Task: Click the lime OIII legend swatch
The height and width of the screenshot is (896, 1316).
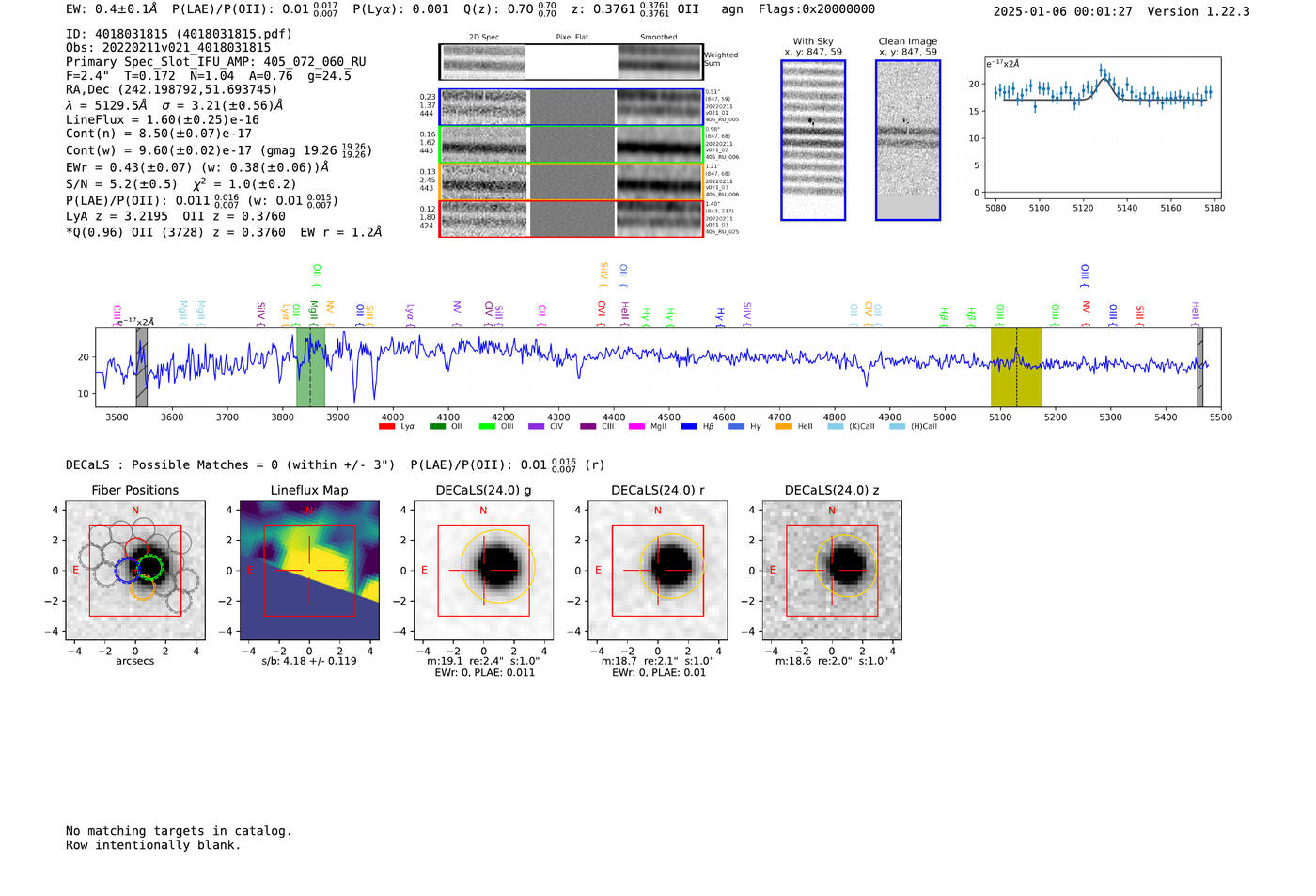Action: [486, 427]
